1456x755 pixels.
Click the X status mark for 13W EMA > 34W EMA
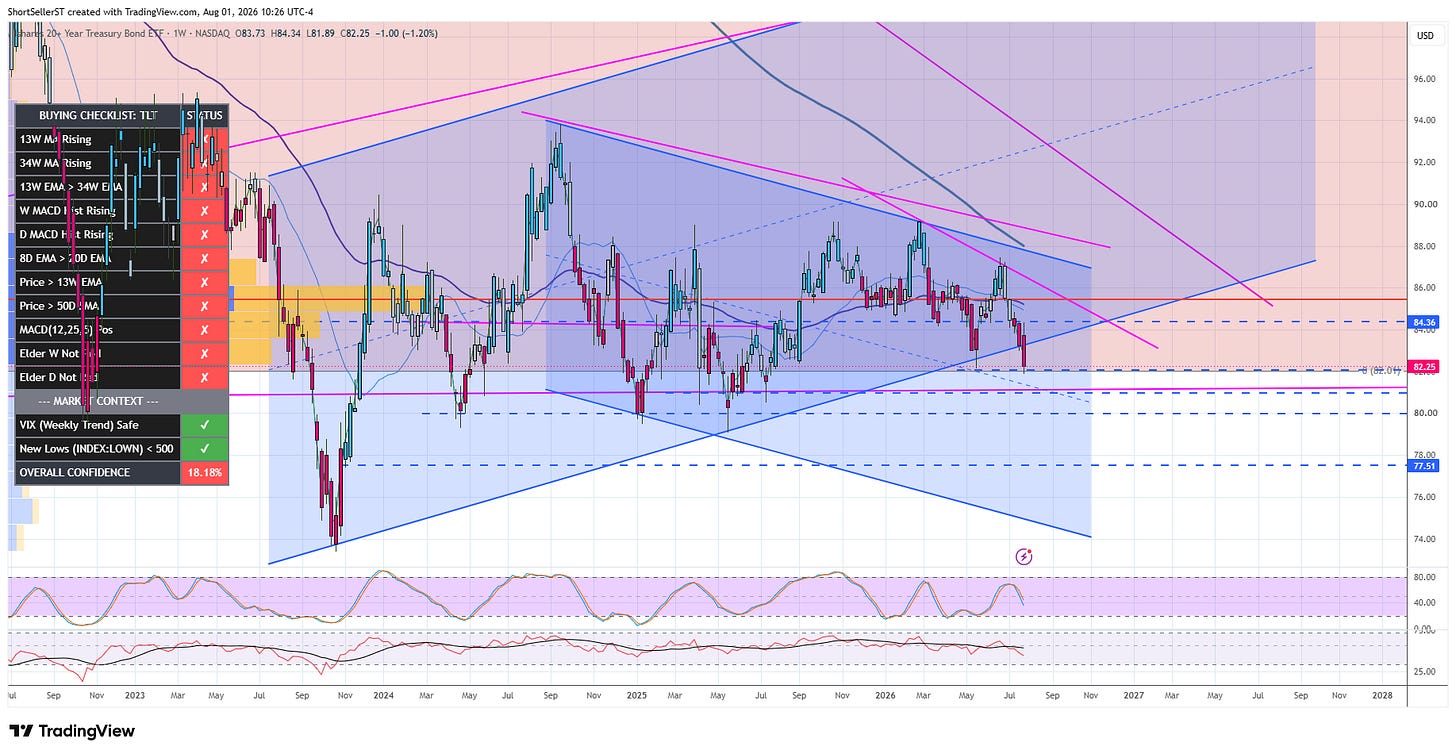tap(204, 187)
